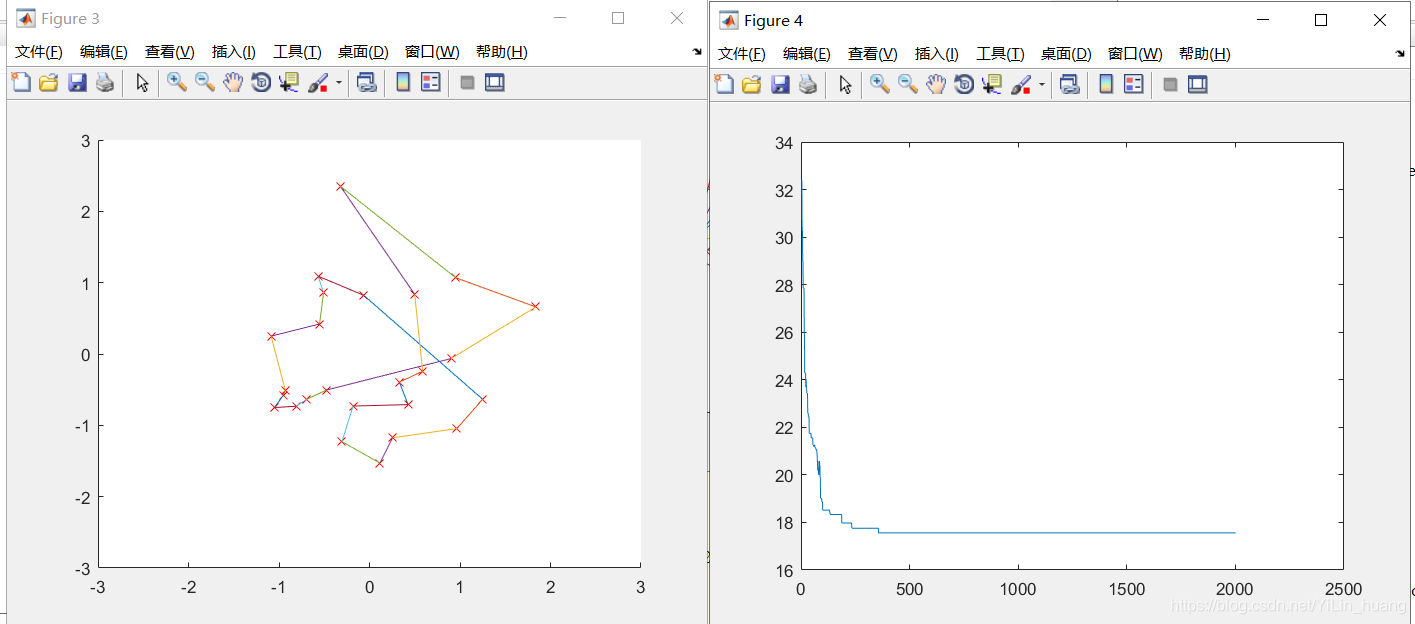1415x624 pixels.
Task: Click dock arrow in Figure 3 menu bar
Action: (x=696, y=51)
